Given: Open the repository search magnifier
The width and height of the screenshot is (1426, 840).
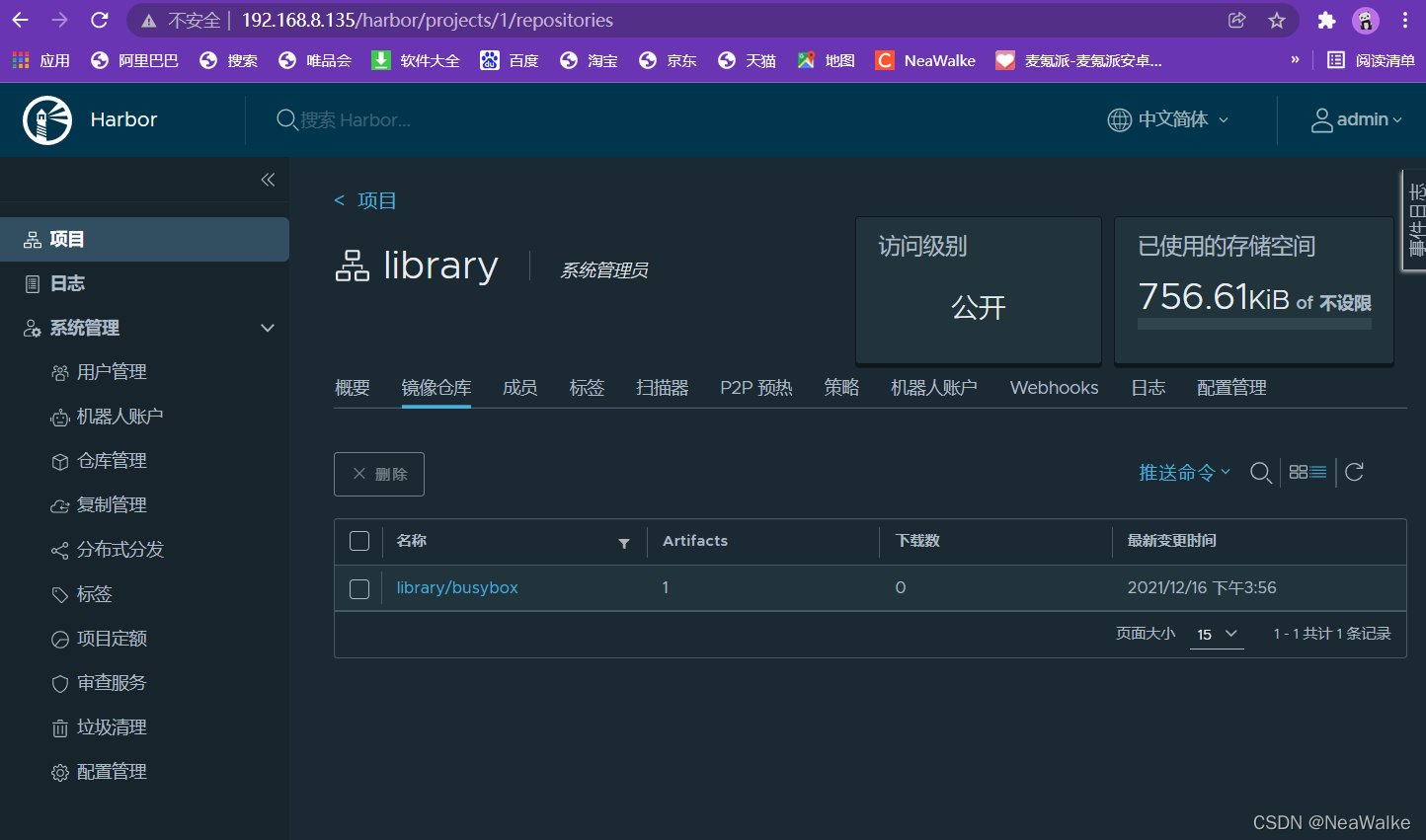Looking at the screenshot, I should [x=1261, y=472].
